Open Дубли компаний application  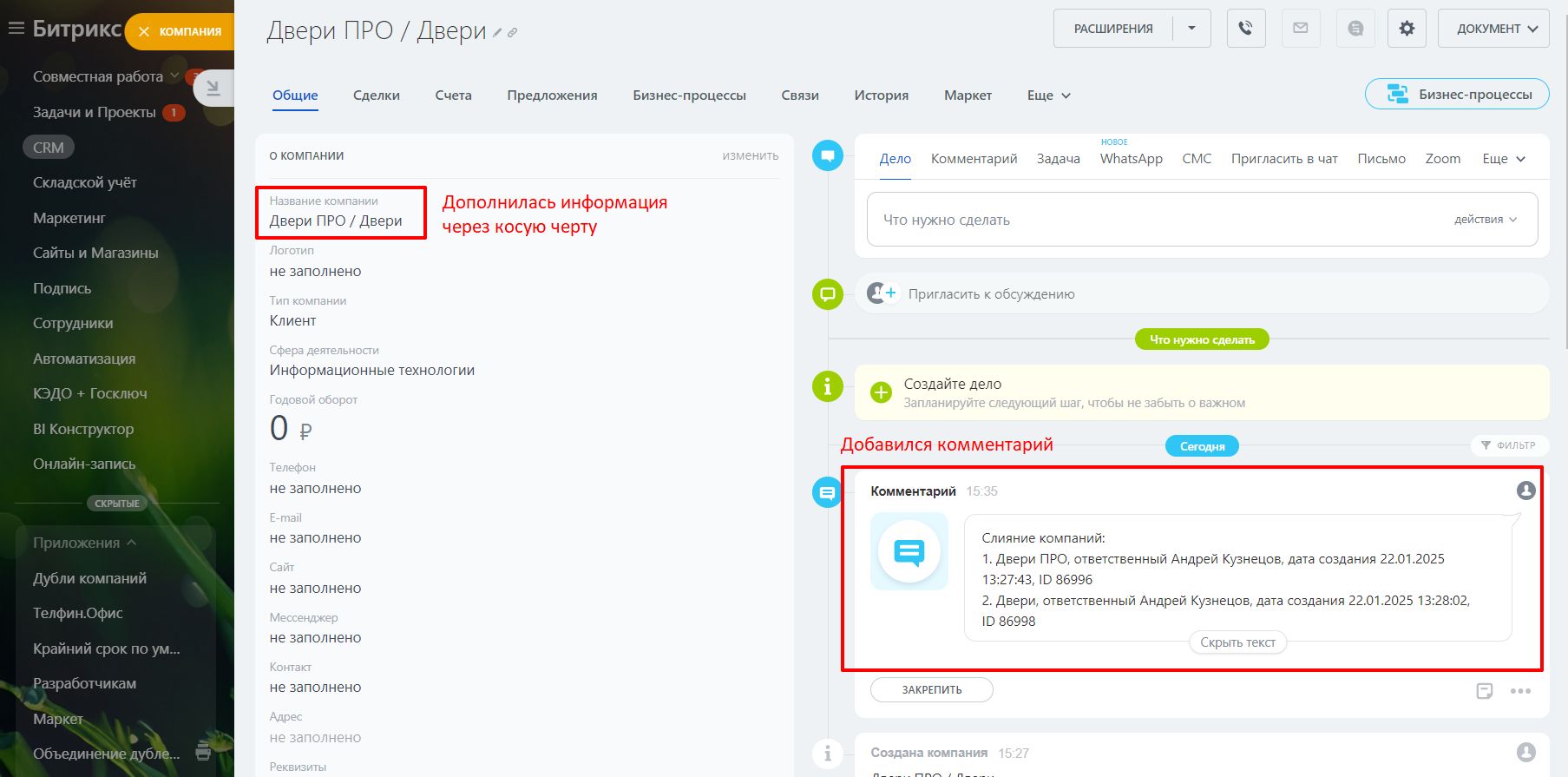[x=89, y=578]
